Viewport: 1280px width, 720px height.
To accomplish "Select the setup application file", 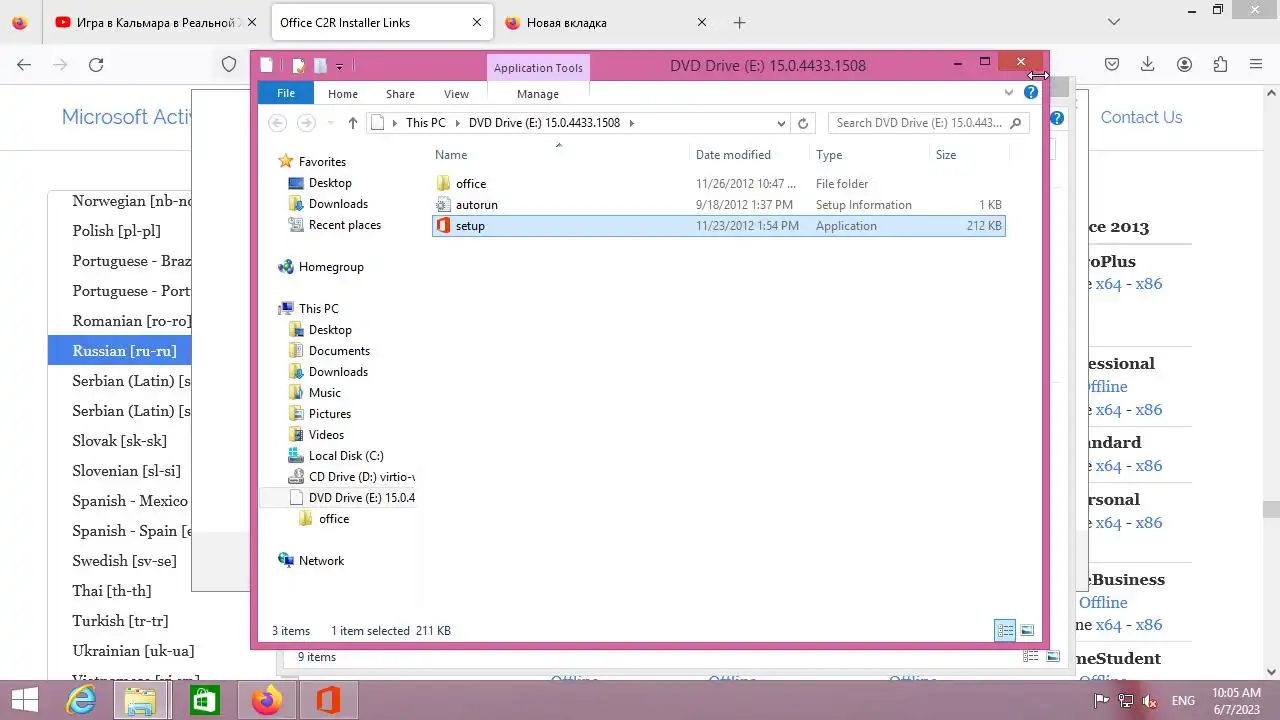I will 718,226.
